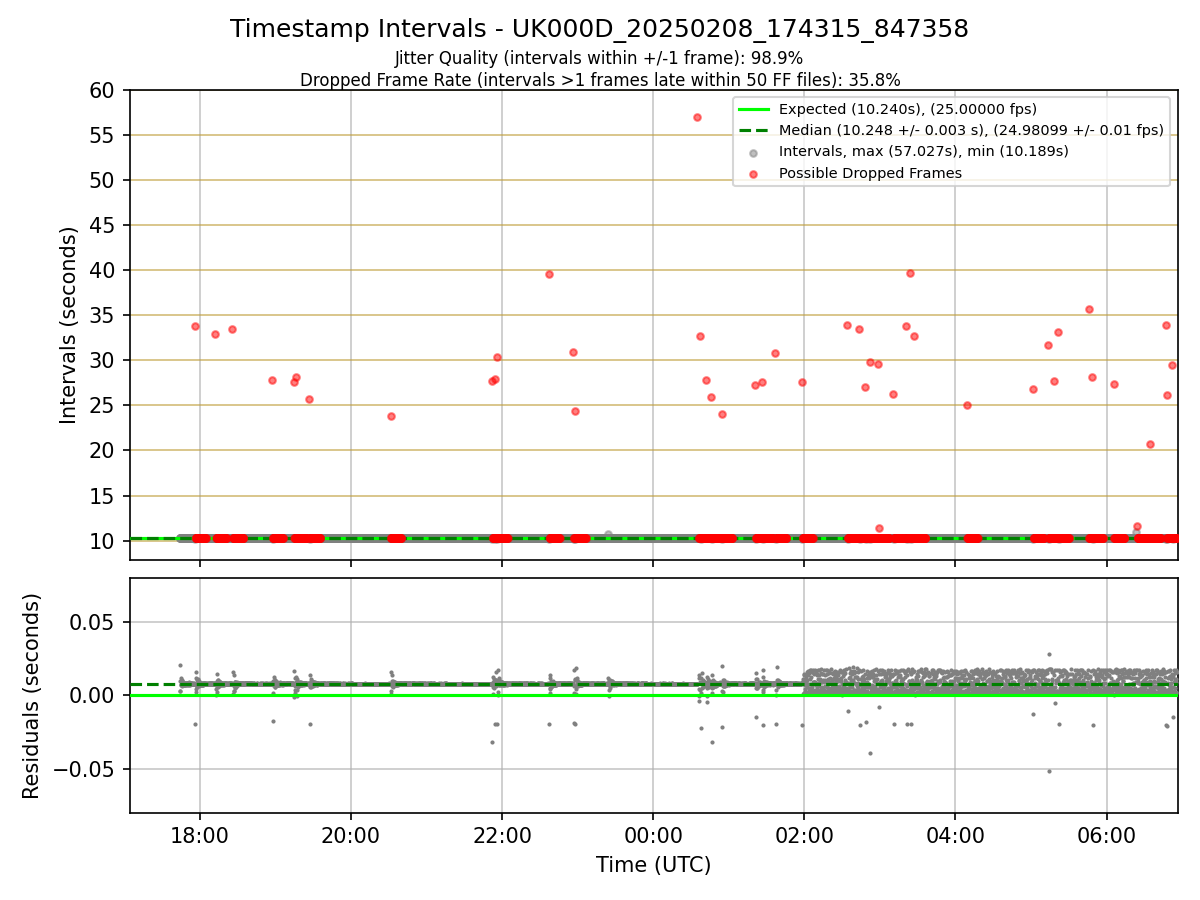The image size is (1200, 900).
Task: Click the '22:00' x-axis tick label
Action: (x=501, y=836)
